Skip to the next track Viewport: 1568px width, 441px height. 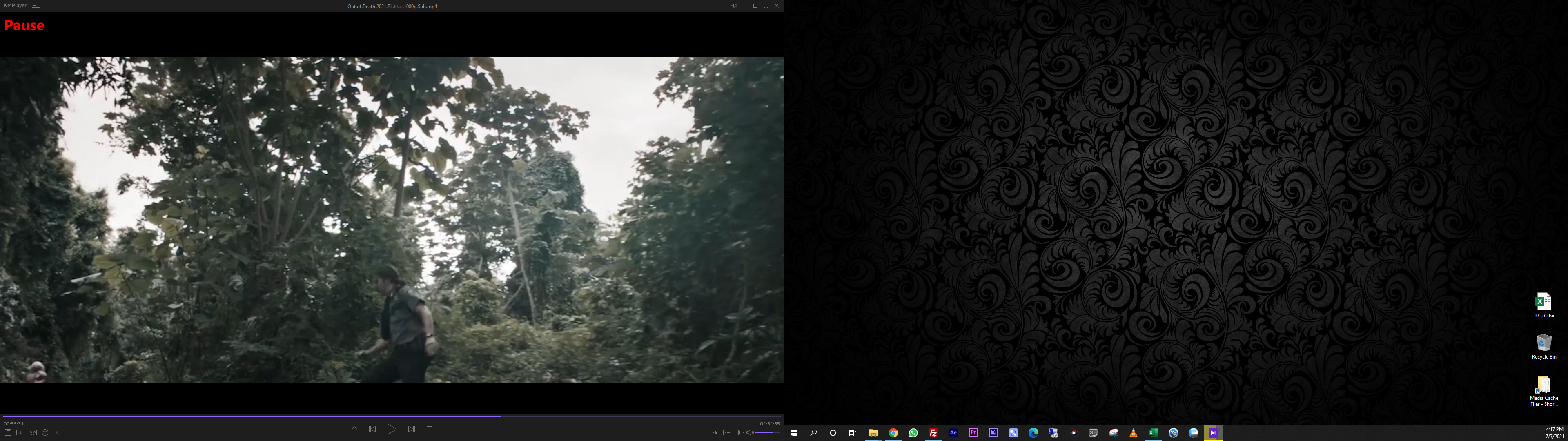(412, 430)
